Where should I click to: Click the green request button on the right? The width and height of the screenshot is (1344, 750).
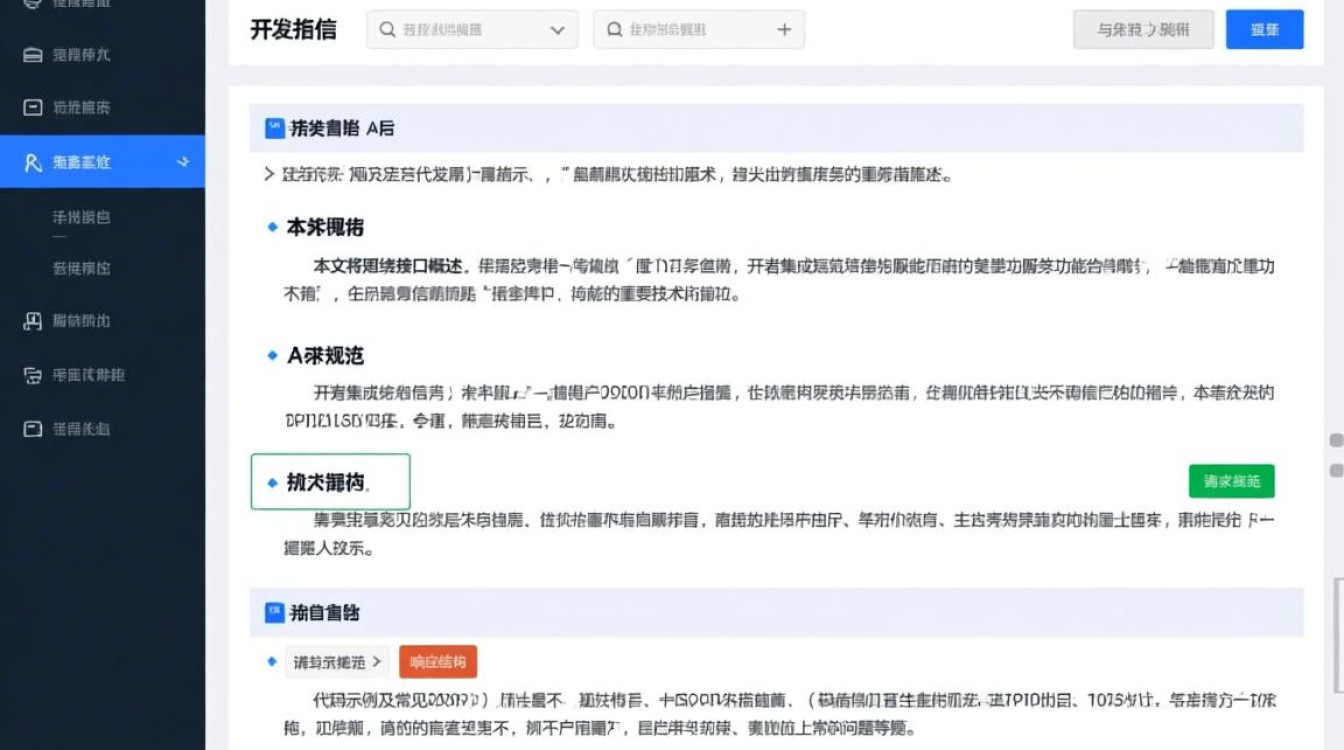click(x=1231, y=481)
